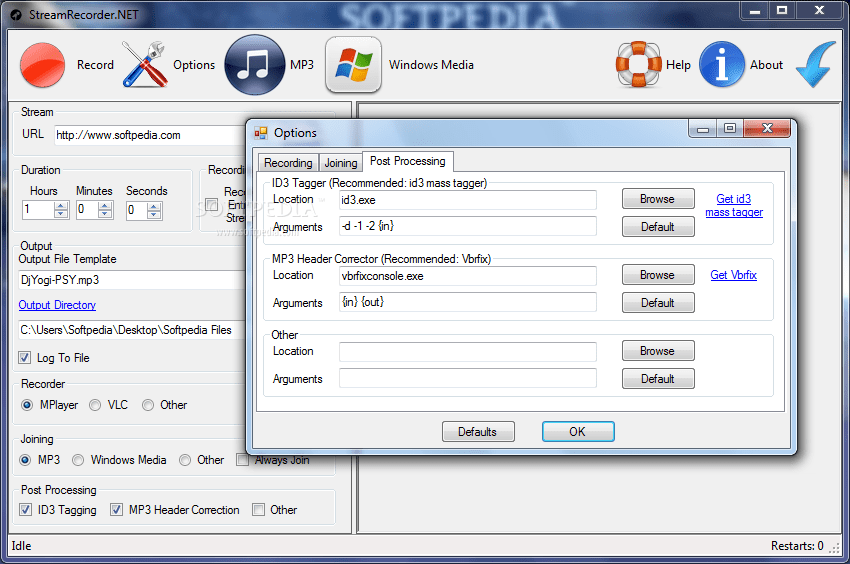Select the Post Processing tab

pyautogui.click(x=408, y=161)
